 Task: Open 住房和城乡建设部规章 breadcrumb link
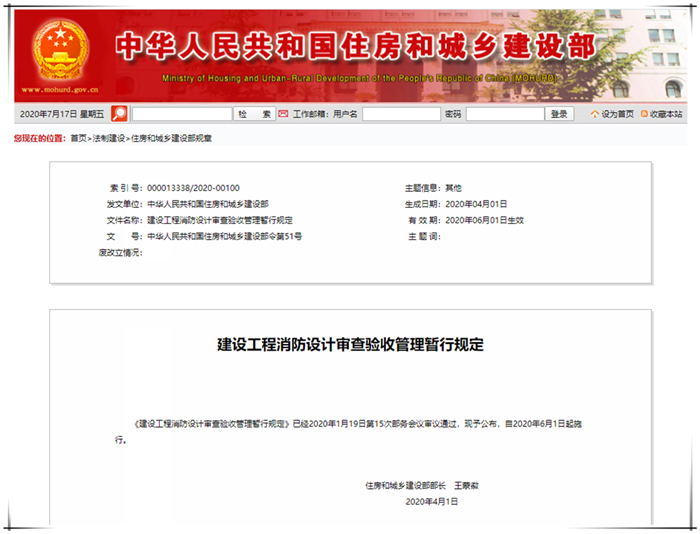171,137
